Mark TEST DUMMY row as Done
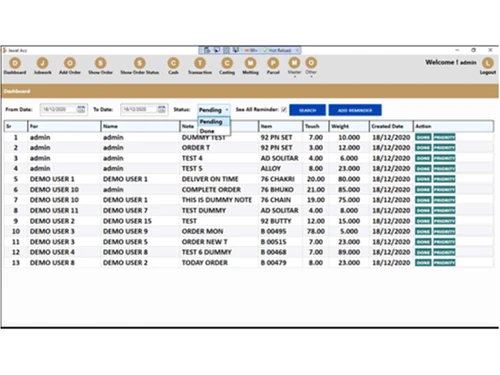 [423, 210]
